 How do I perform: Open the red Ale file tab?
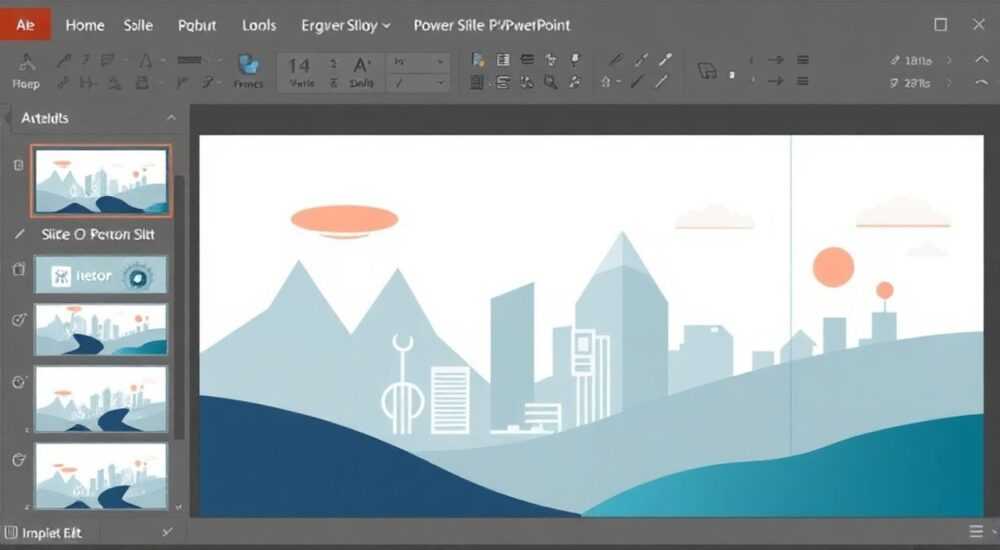coord(26,26)
